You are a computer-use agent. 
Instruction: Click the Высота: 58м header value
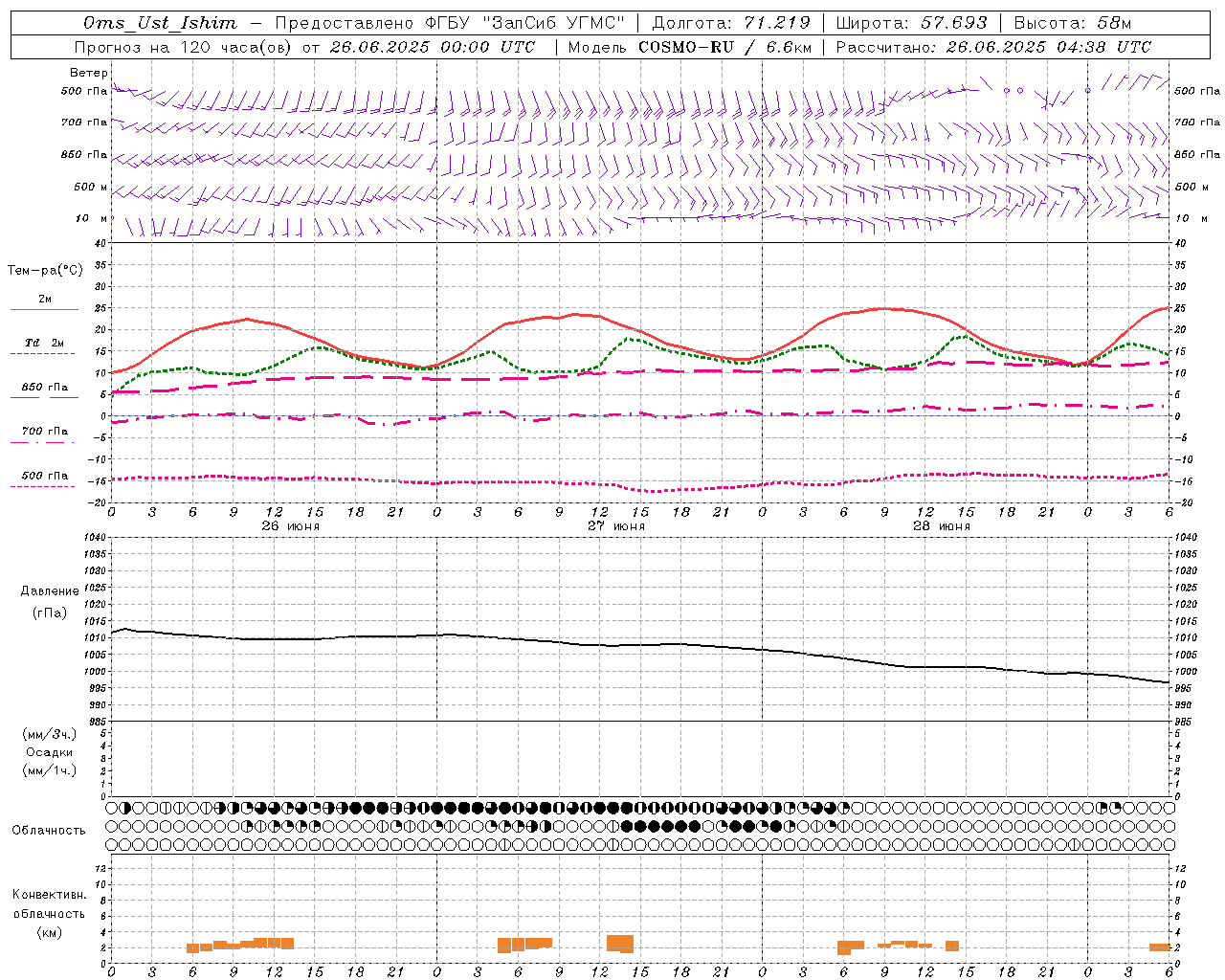[1072, 23]
